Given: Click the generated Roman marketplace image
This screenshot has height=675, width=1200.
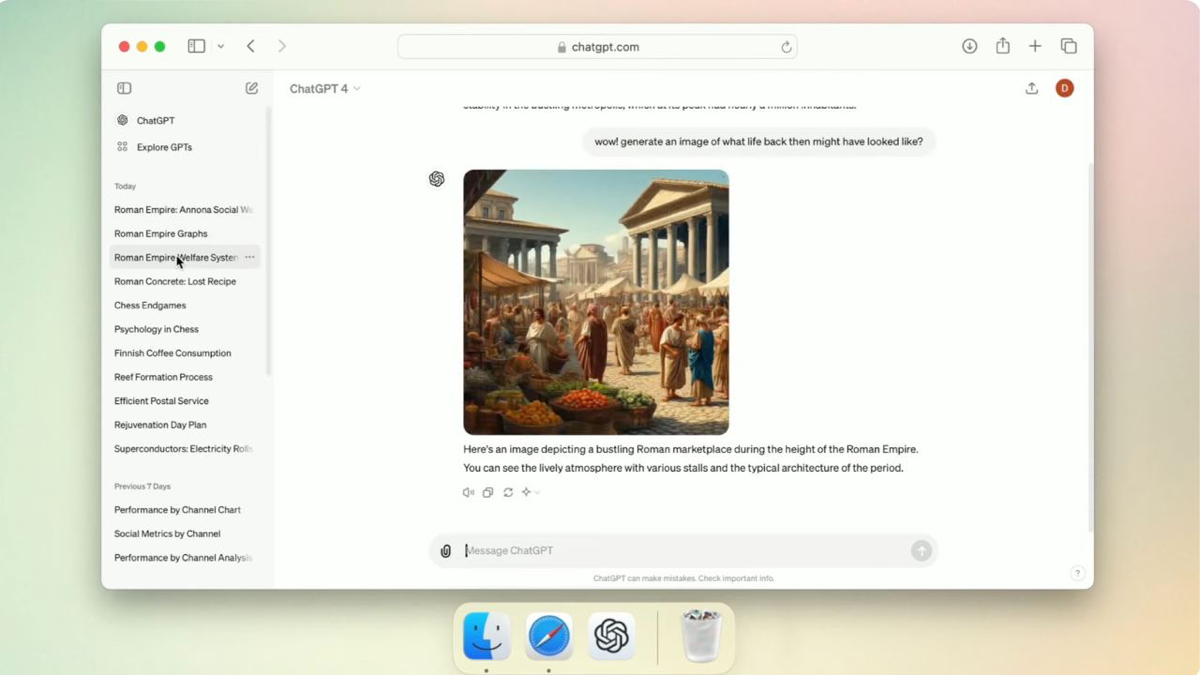Looking at the screenshot, I should click(596, 302).
